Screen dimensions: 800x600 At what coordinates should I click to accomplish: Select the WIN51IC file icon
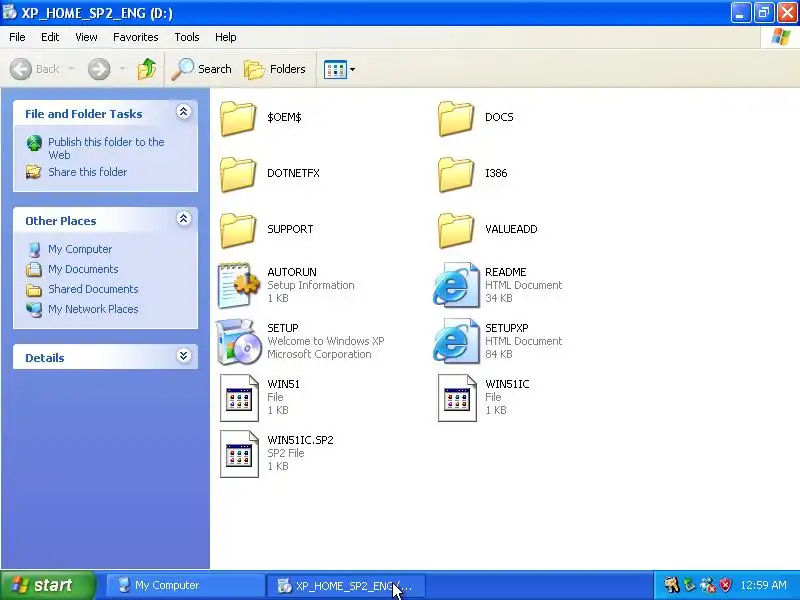click(457, 398)
